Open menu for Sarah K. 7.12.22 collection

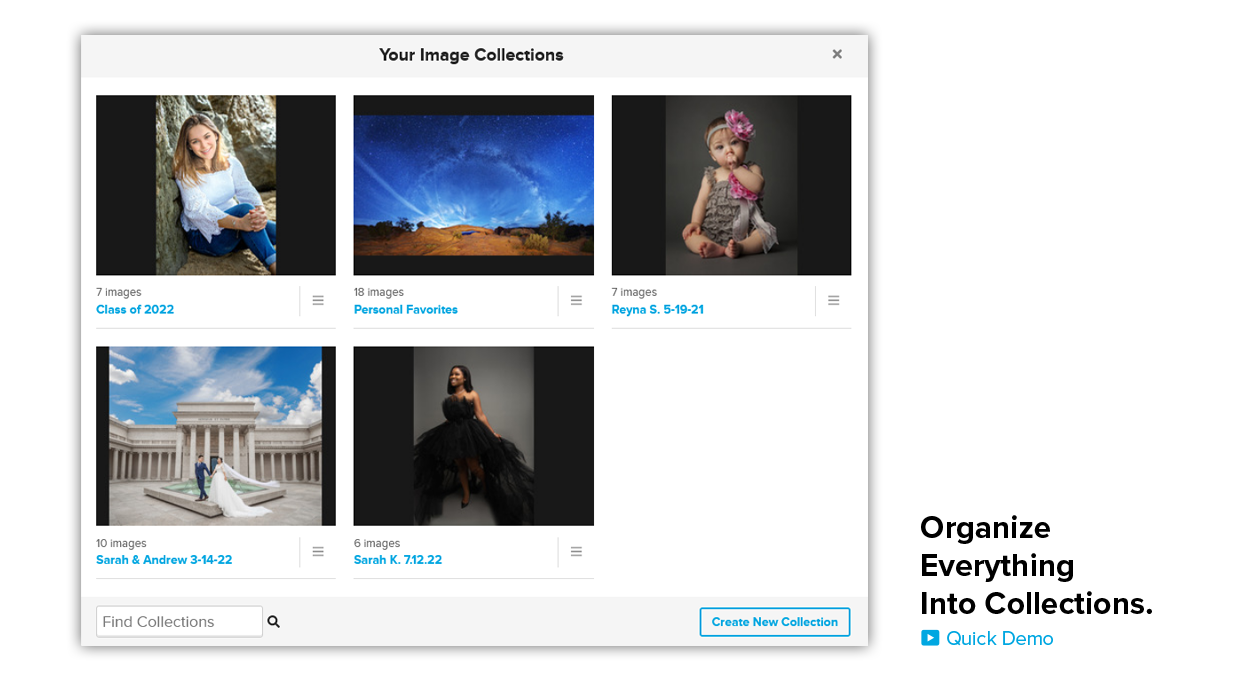576,552
